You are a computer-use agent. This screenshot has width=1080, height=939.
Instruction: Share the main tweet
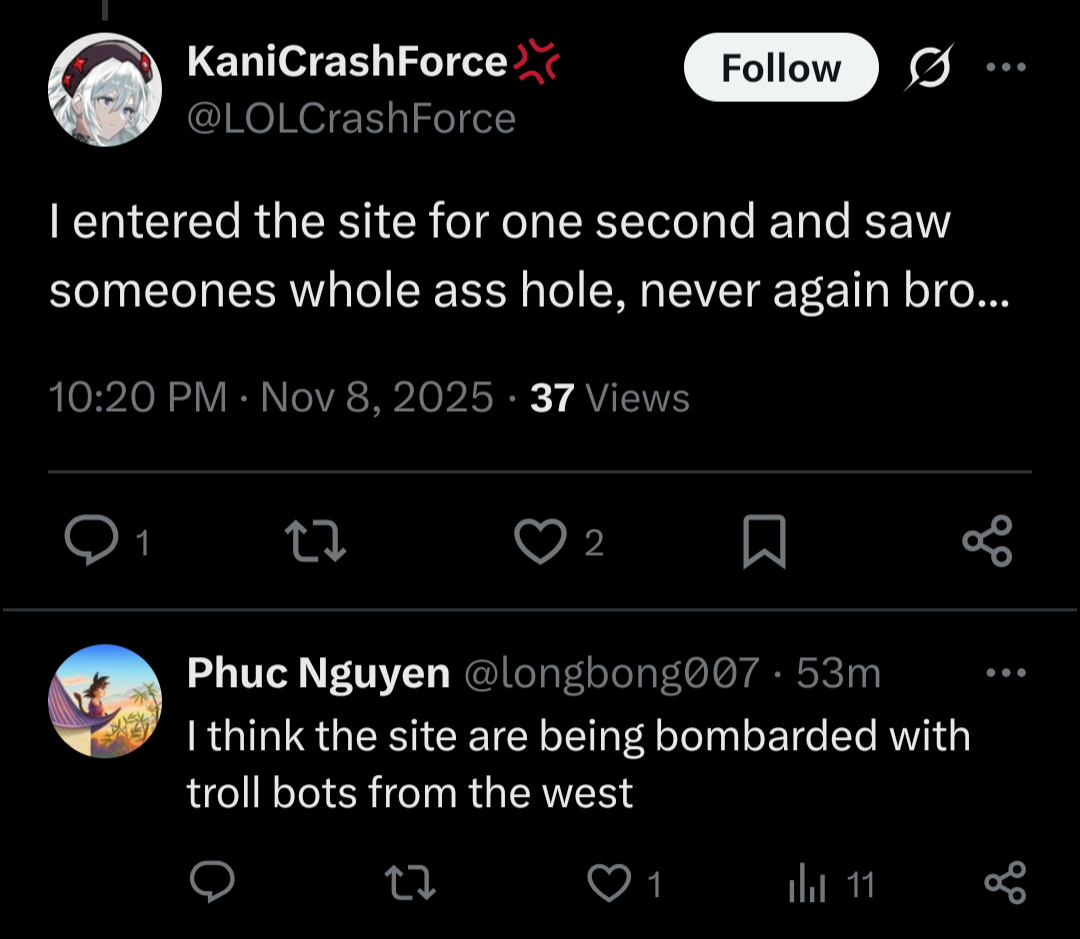[x=987, y=542]
